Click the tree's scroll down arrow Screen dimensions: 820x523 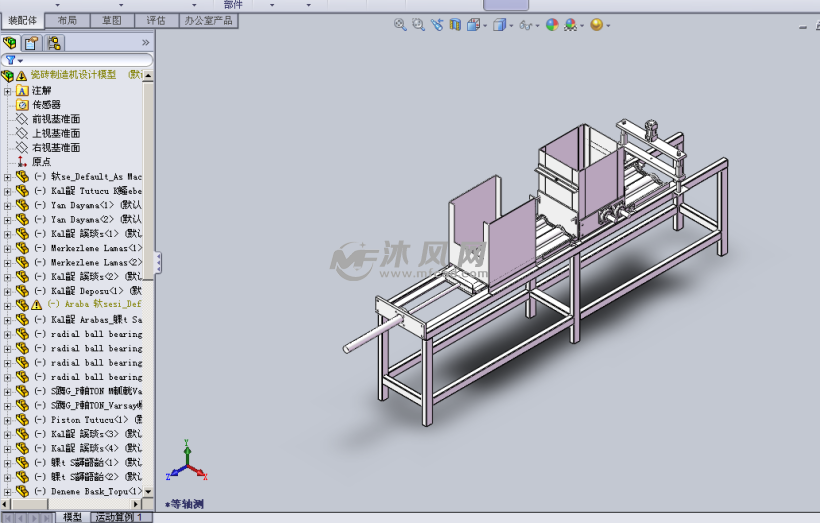(149, 492)
